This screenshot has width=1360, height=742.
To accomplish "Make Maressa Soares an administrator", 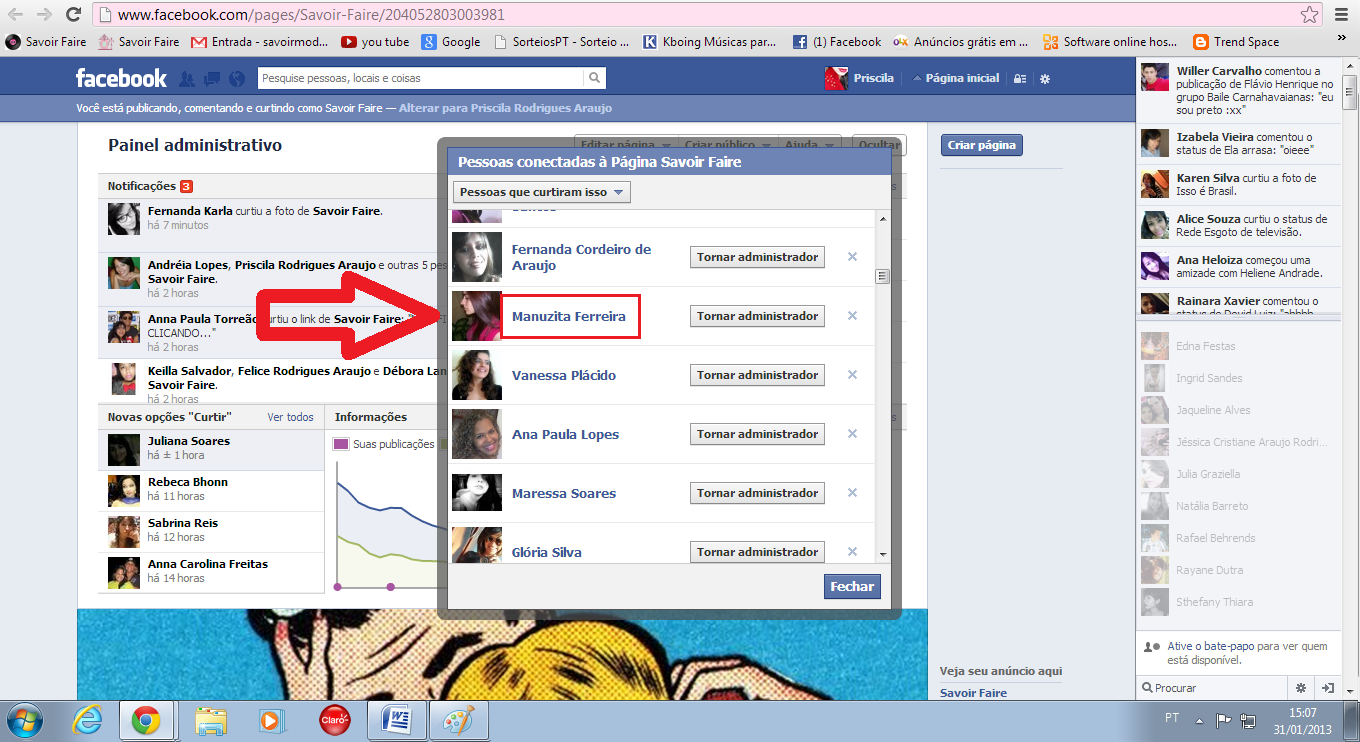I will coord(758,493).
